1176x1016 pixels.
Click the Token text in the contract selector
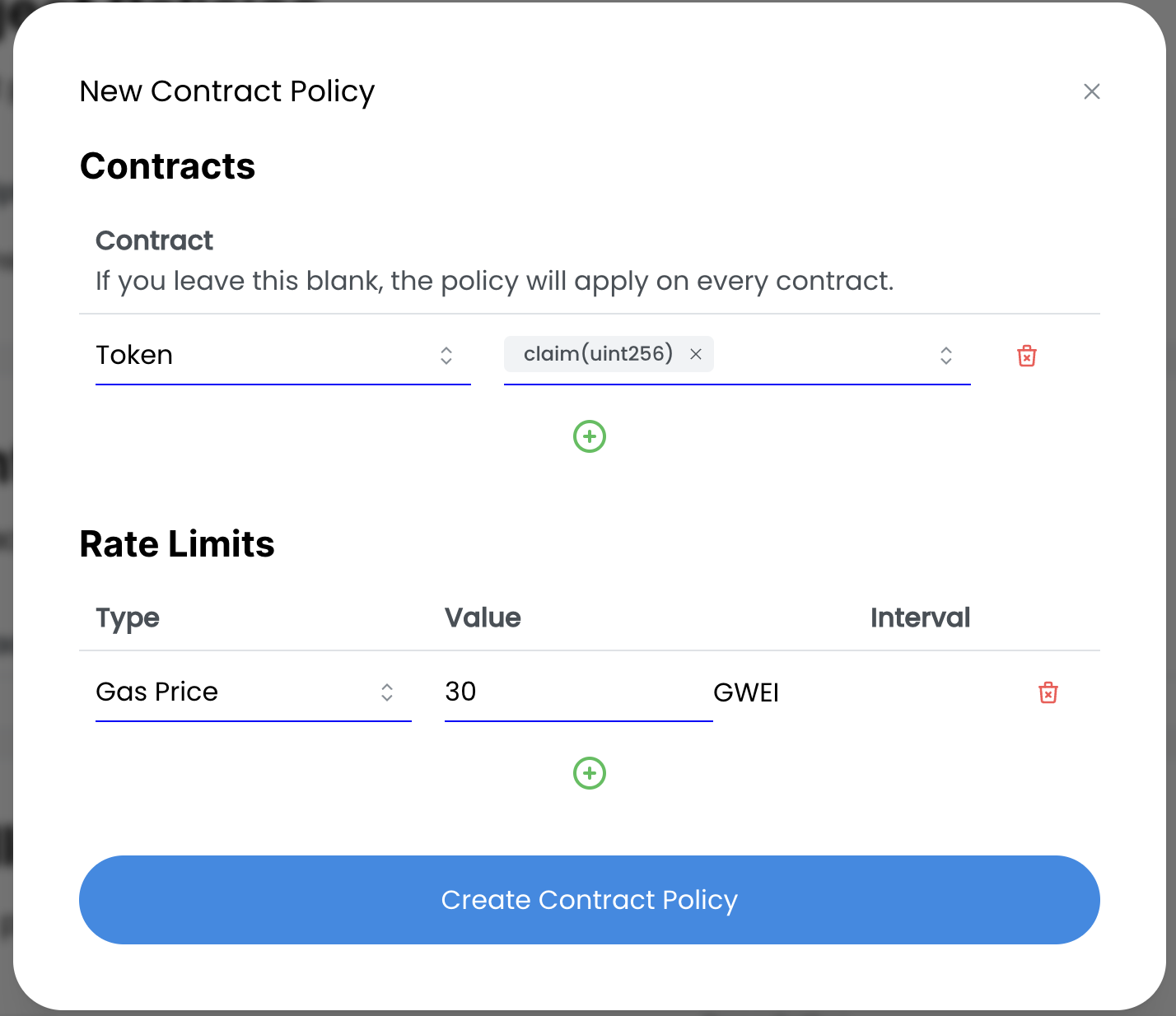(134, 356)
